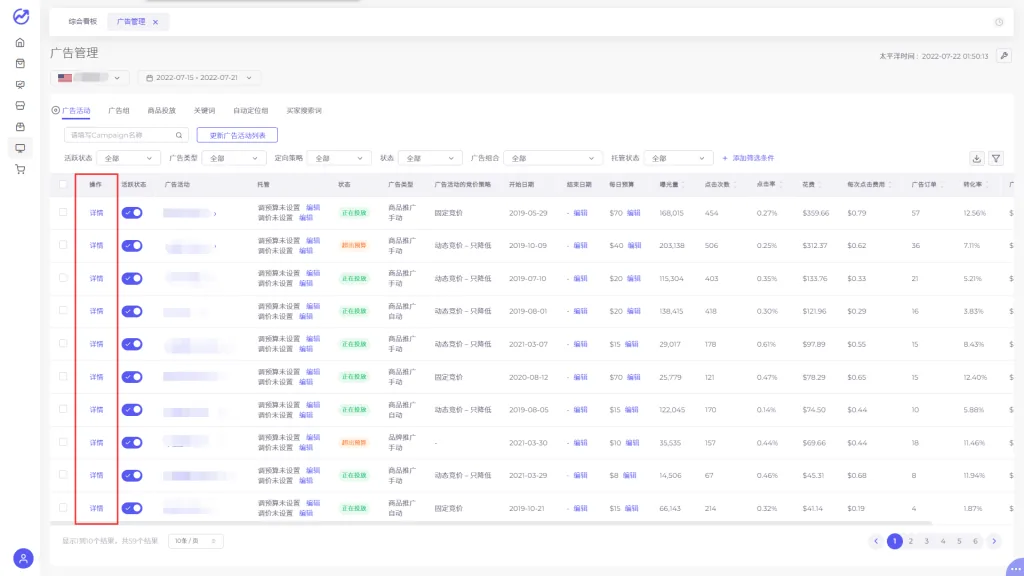Click the calendar icon in date range
This screenshot has width=1024, height=576.
click(150, 78)
